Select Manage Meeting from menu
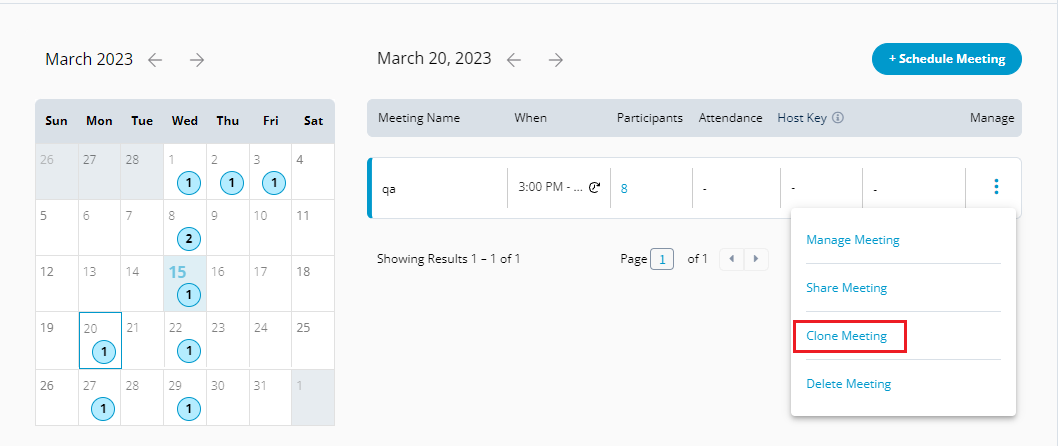The height and width of the screenshot is (446, 1062). pos(853,240)
